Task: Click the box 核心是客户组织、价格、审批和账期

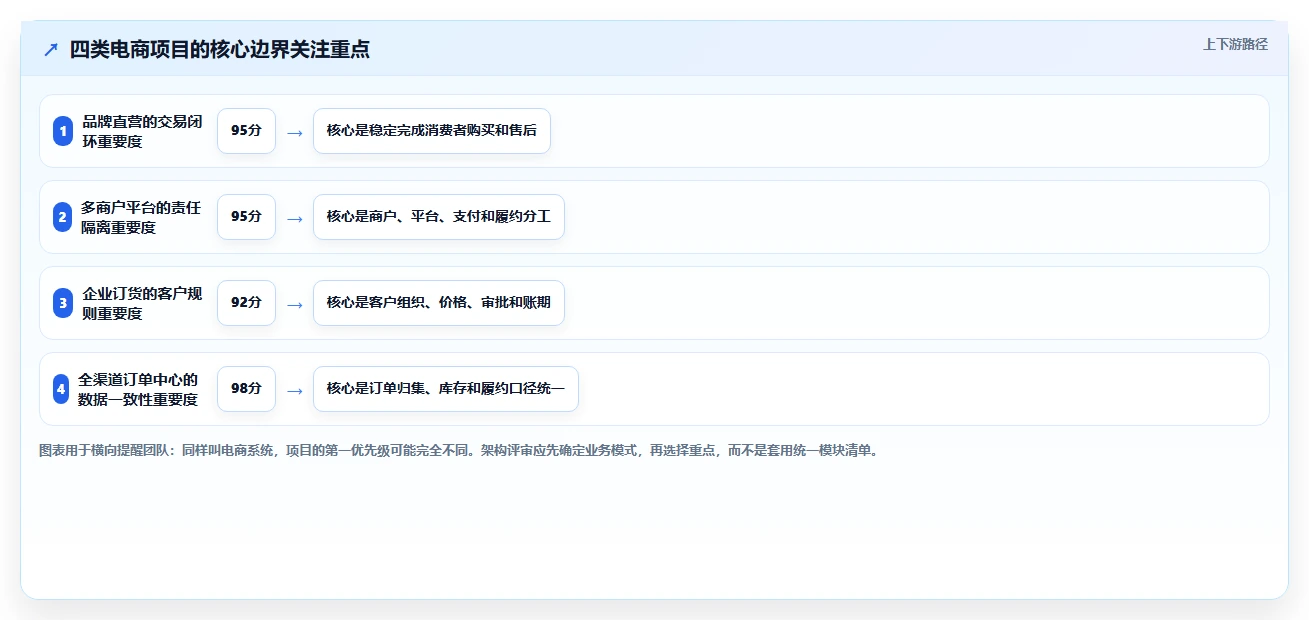Action: point(439,303)
